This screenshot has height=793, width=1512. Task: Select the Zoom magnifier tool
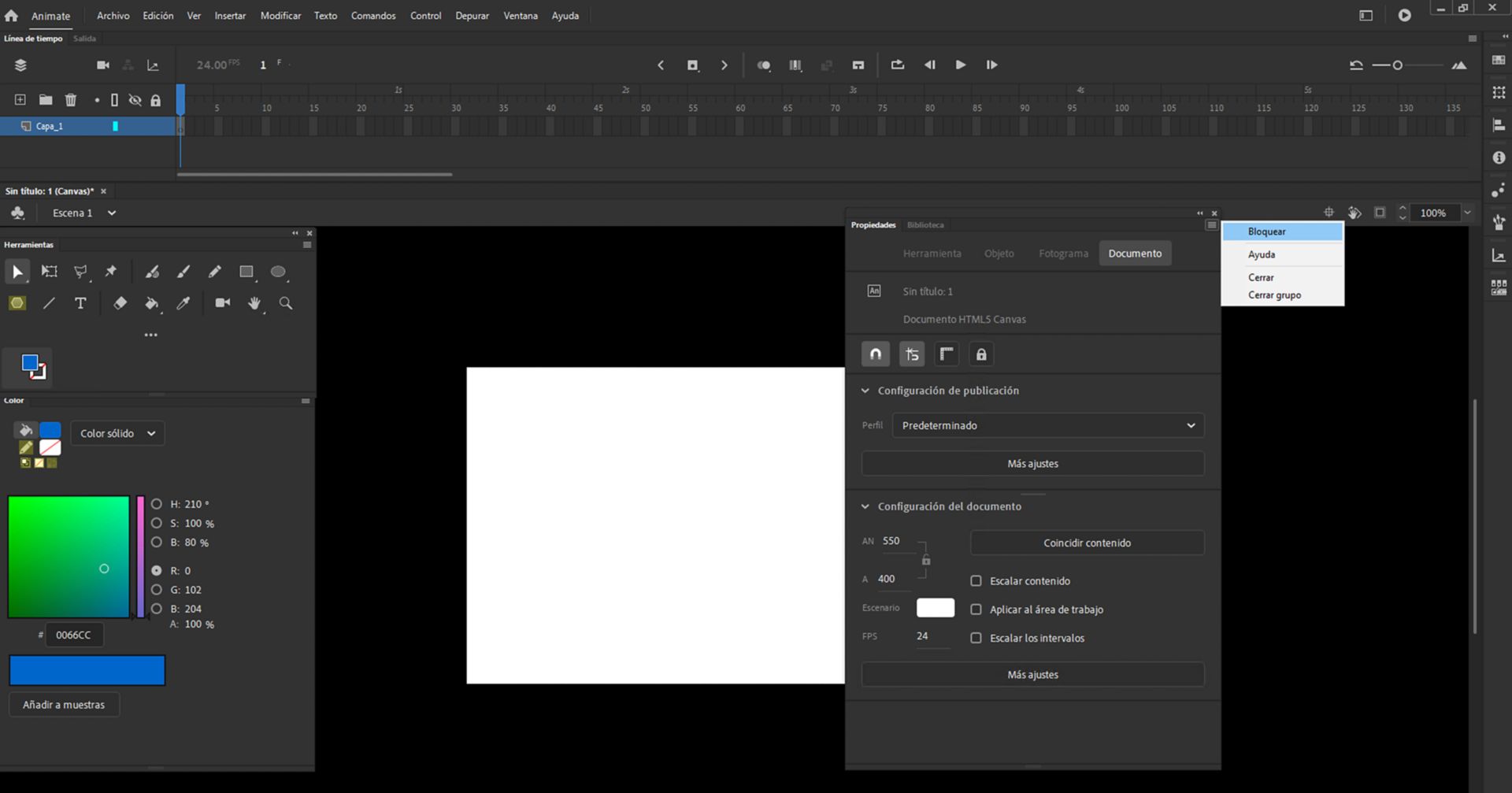286,303
